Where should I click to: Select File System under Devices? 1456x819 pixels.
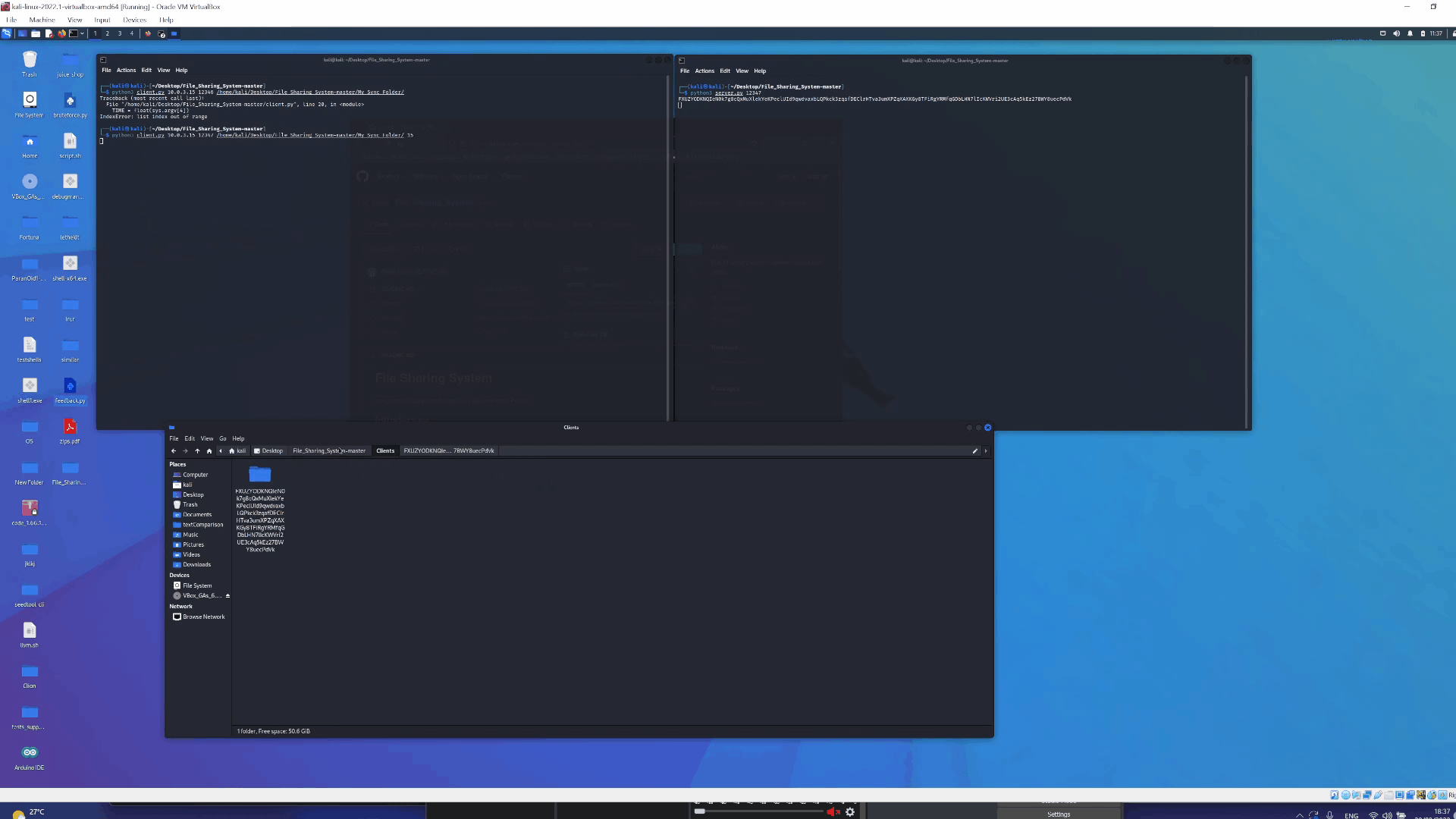pyautogui.click(x=197, y=585)
